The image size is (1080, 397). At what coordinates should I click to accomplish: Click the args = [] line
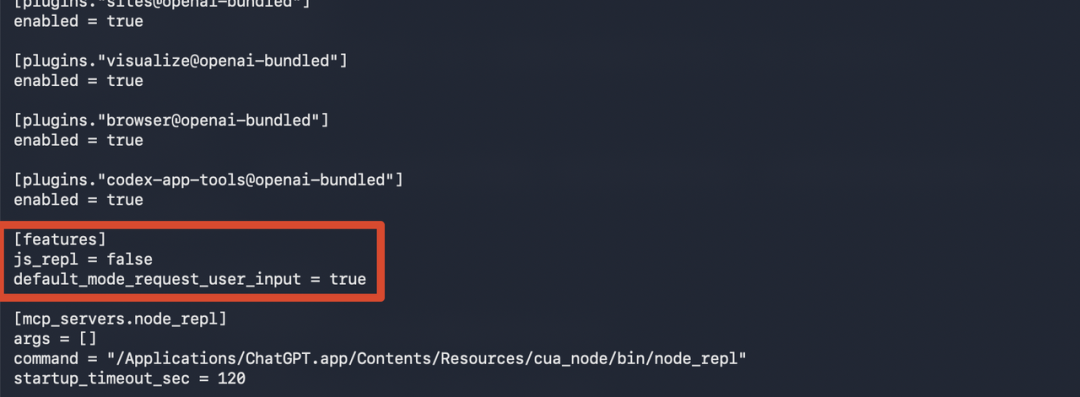[x=55, y=339]
